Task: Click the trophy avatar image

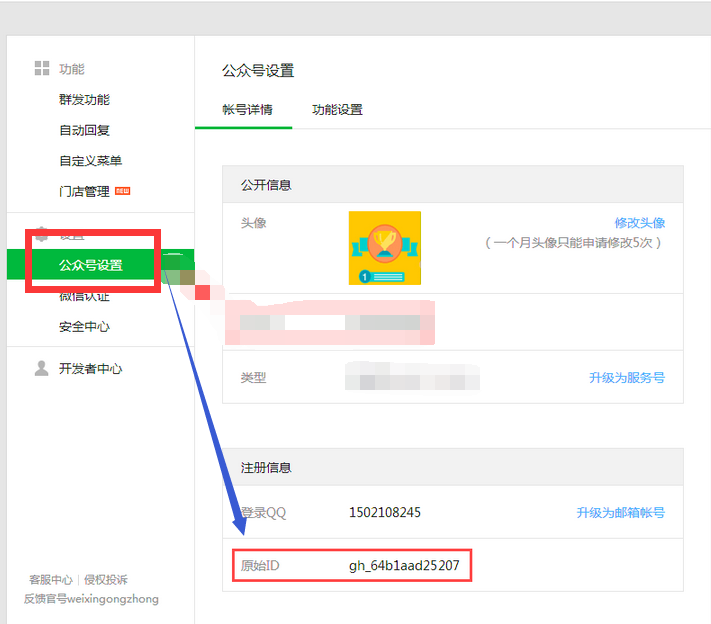Action: click(x=384, y=248)
